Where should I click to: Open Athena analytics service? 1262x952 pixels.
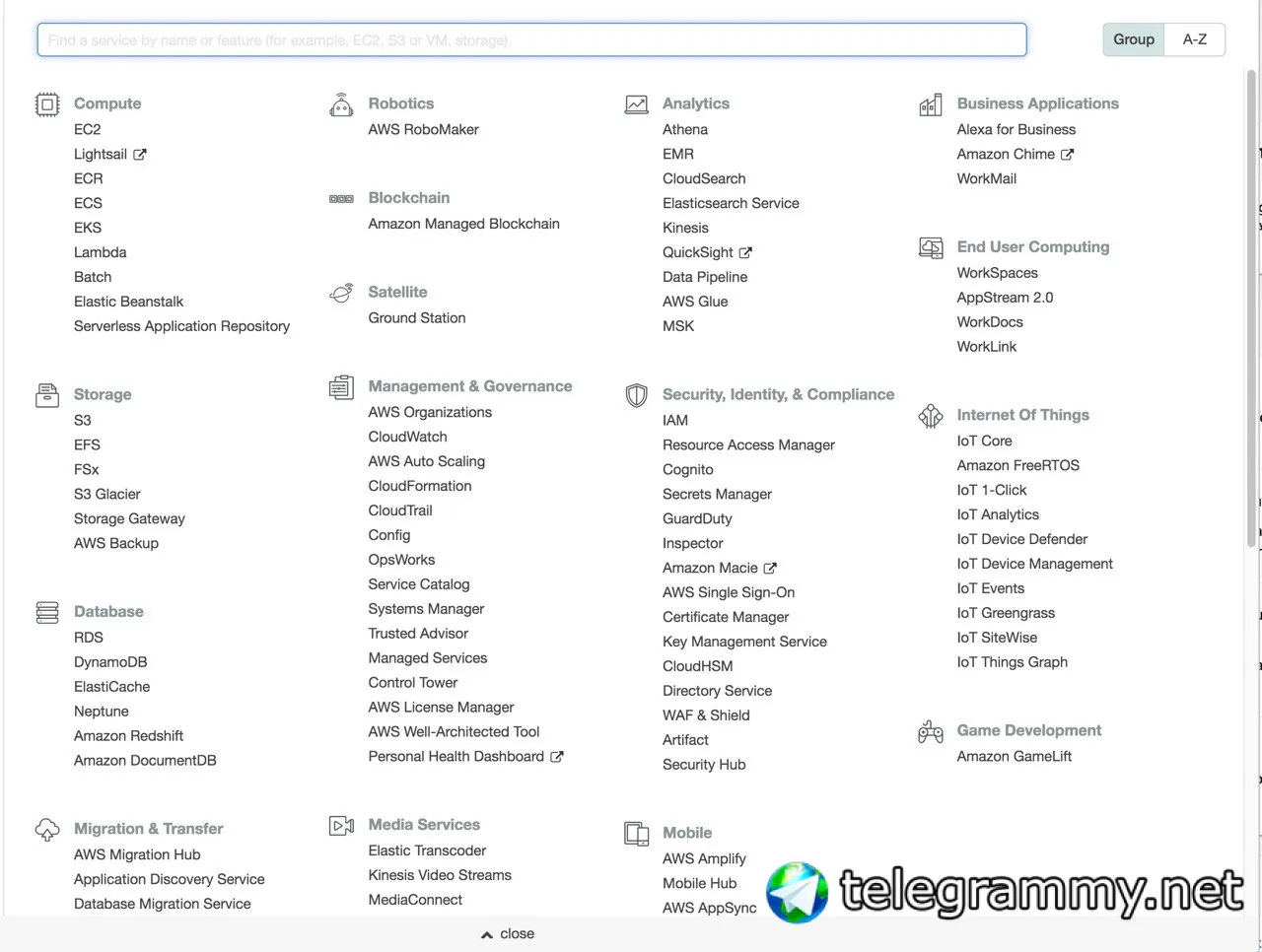point(685,129)
